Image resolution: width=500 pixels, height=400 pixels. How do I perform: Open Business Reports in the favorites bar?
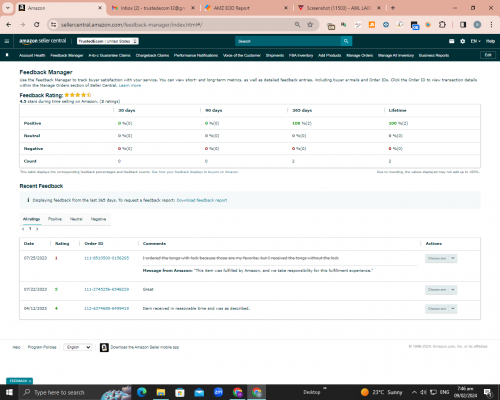click(434, 55)
